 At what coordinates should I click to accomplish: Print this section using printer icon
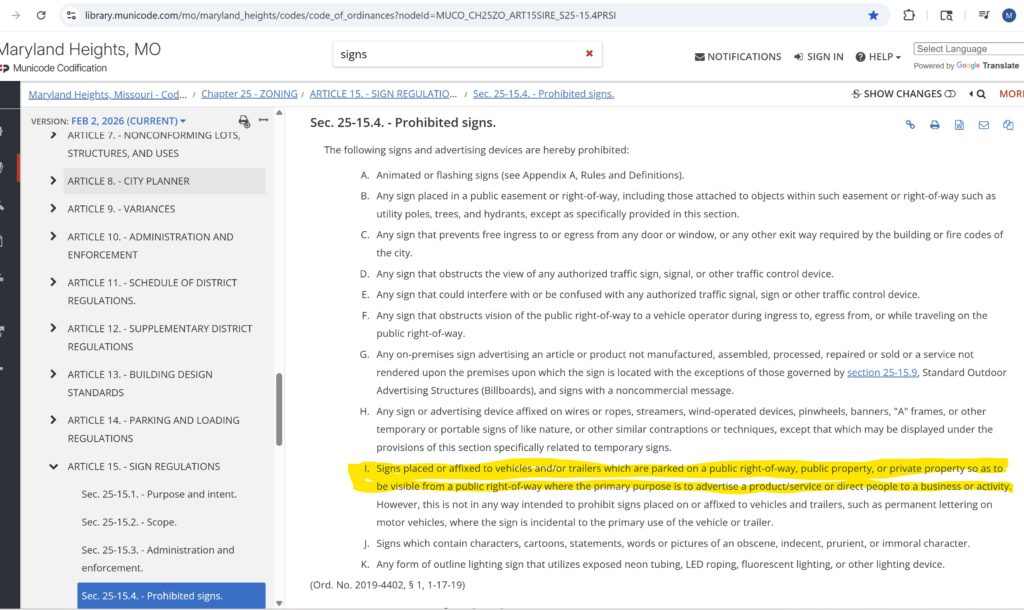935,125
